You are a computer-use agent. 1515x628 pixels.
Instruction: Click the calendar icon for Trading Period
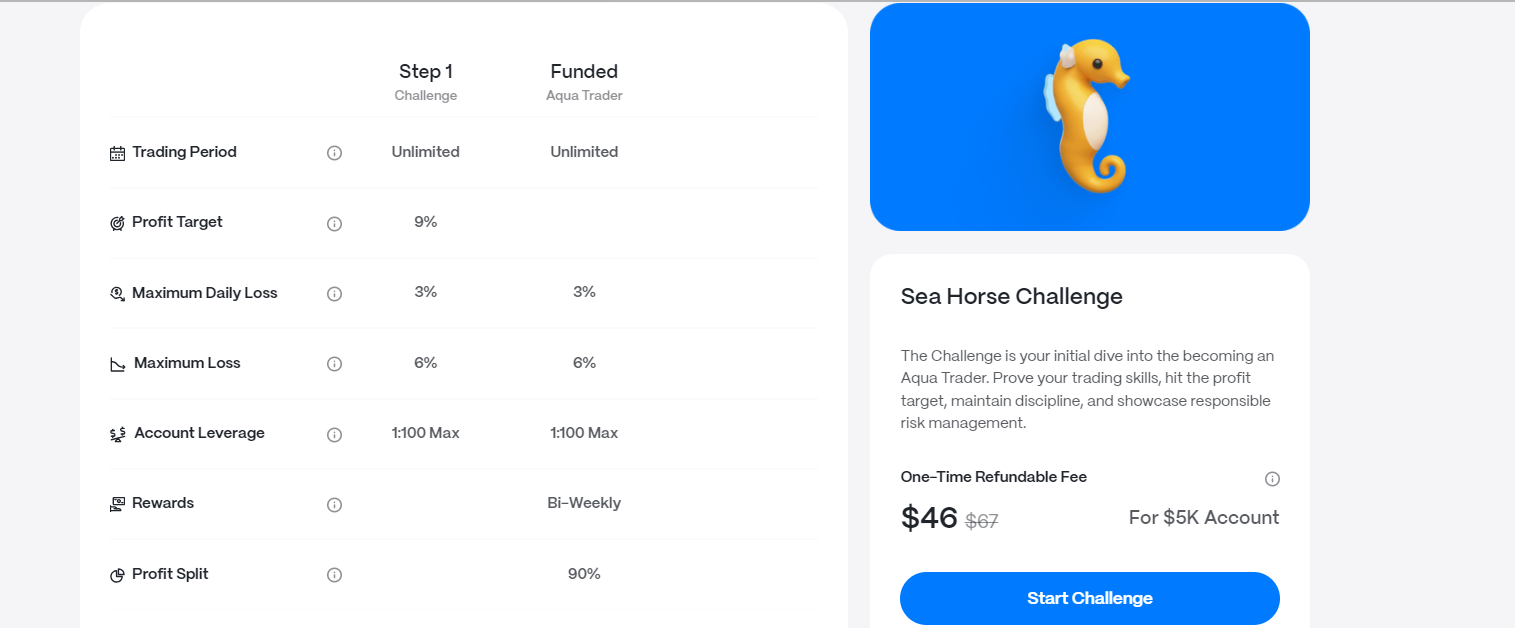[118, 153]
